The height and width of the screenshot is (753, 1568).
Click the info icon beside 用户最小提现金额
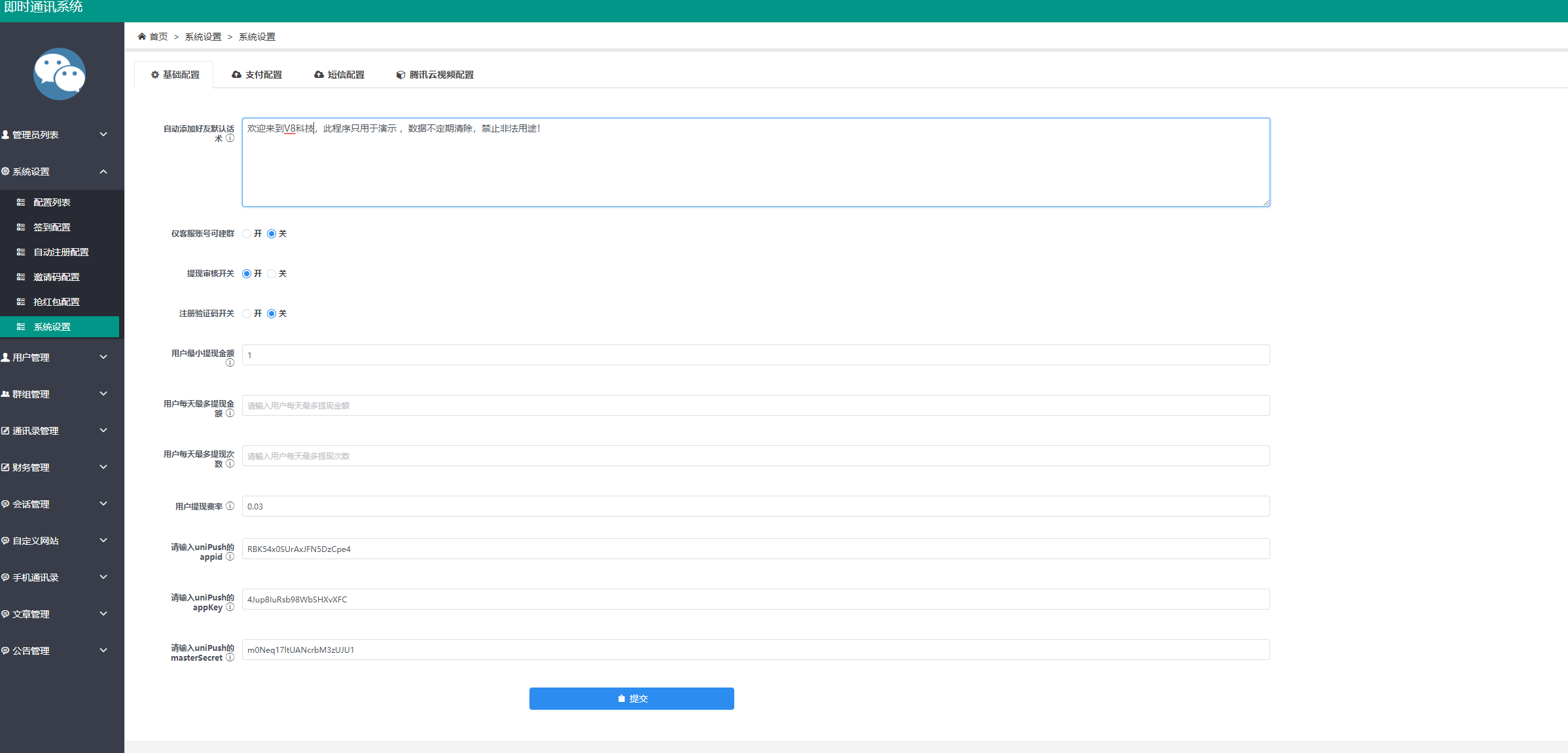[x=230, y=362]
